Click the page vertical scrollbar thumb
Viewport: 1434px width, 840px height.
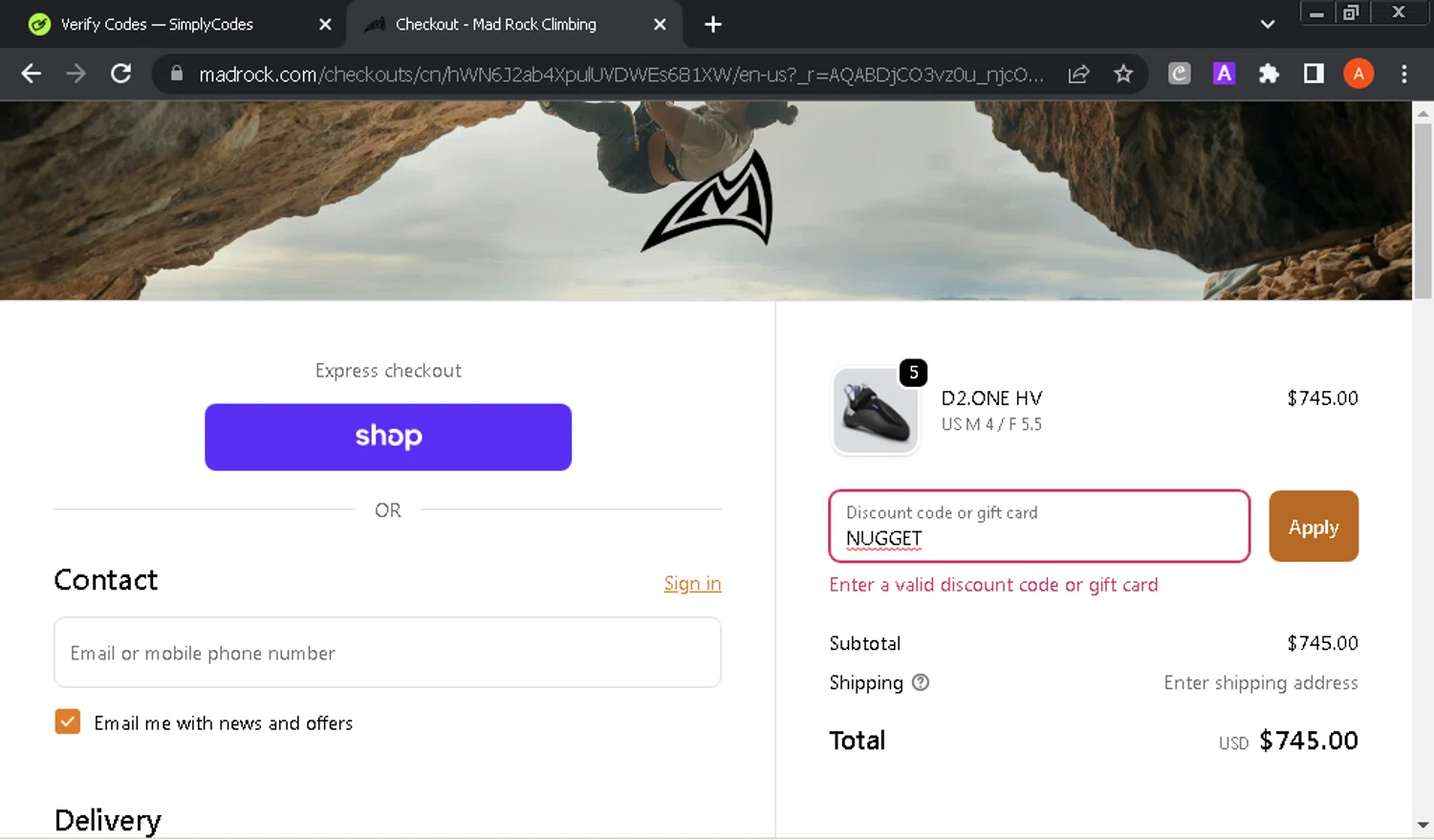(x=1423, y=210)
